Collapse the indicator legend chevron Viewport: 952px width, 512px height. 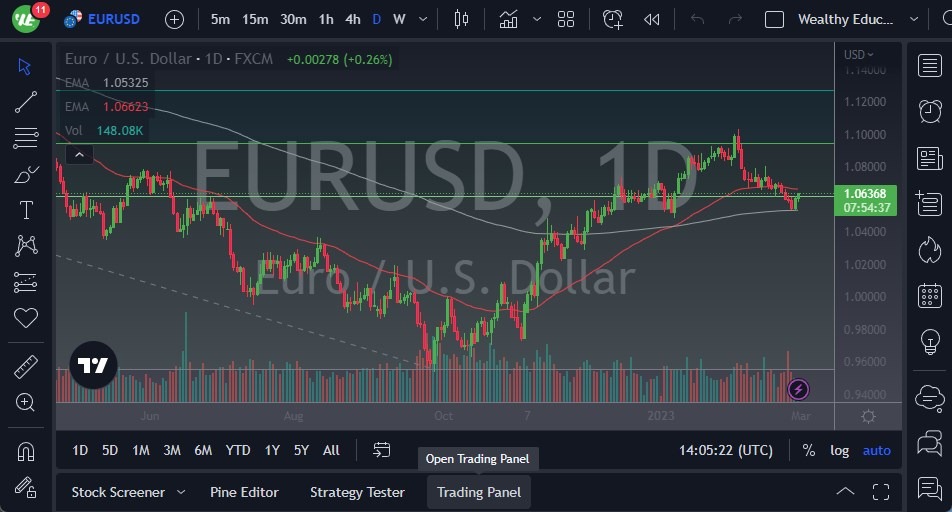(78, 154)
